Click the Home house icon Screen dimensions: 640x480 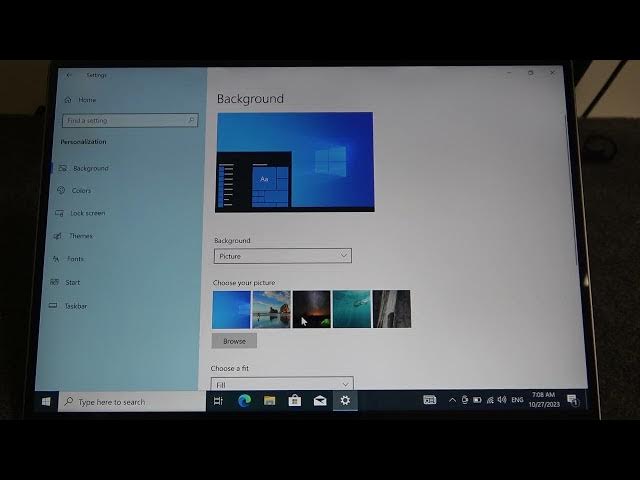pos(68,100)
